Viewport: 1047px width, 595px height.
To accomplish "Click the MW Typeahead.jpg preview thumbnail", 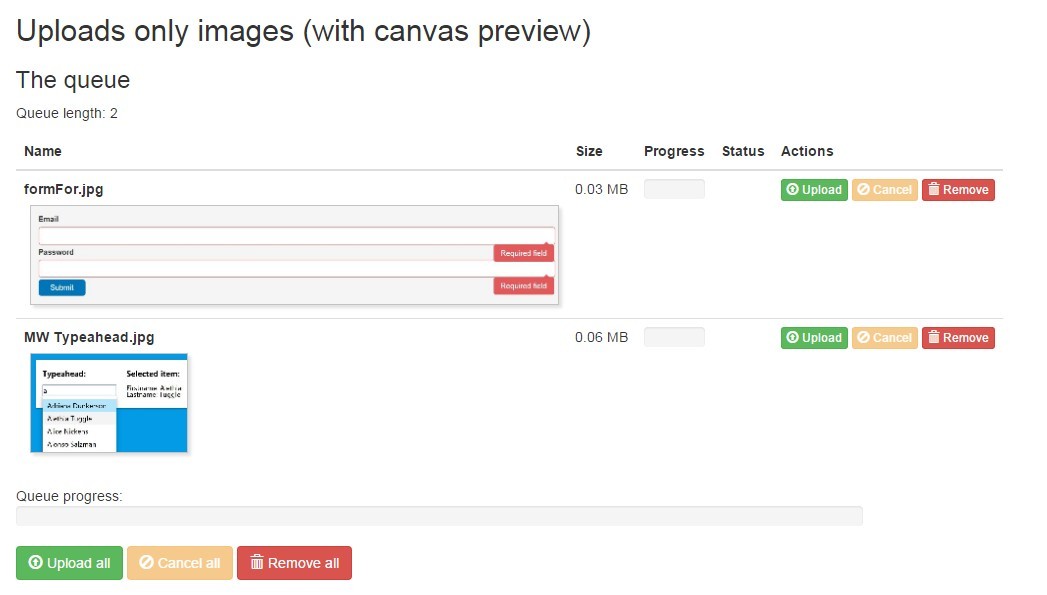I will pyautogui.click(x=109, y=403).
